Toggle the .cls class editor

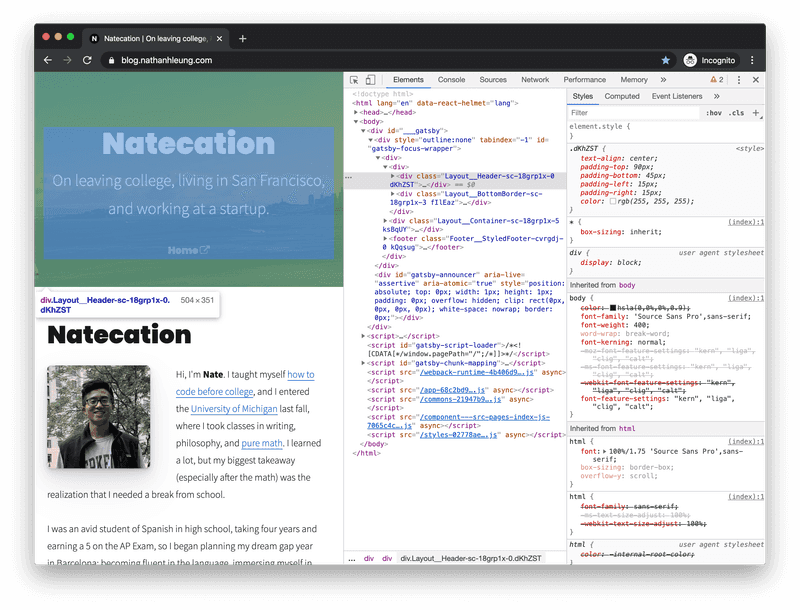(736, 113)
